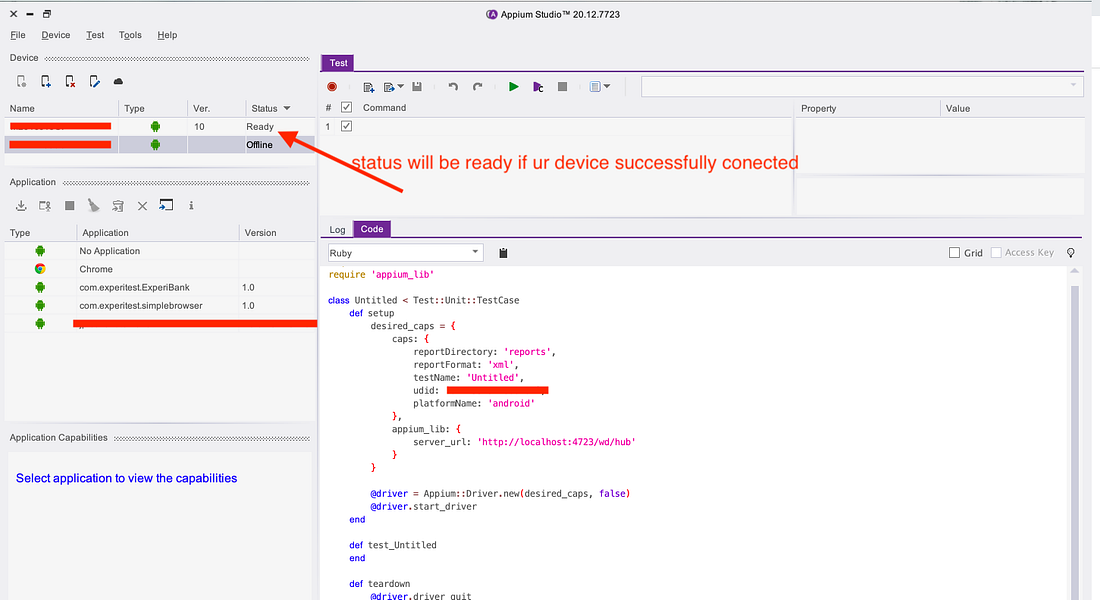This screenshot has height=600, width=1100.
Task: Run the current test script
Action: (513, 87)
